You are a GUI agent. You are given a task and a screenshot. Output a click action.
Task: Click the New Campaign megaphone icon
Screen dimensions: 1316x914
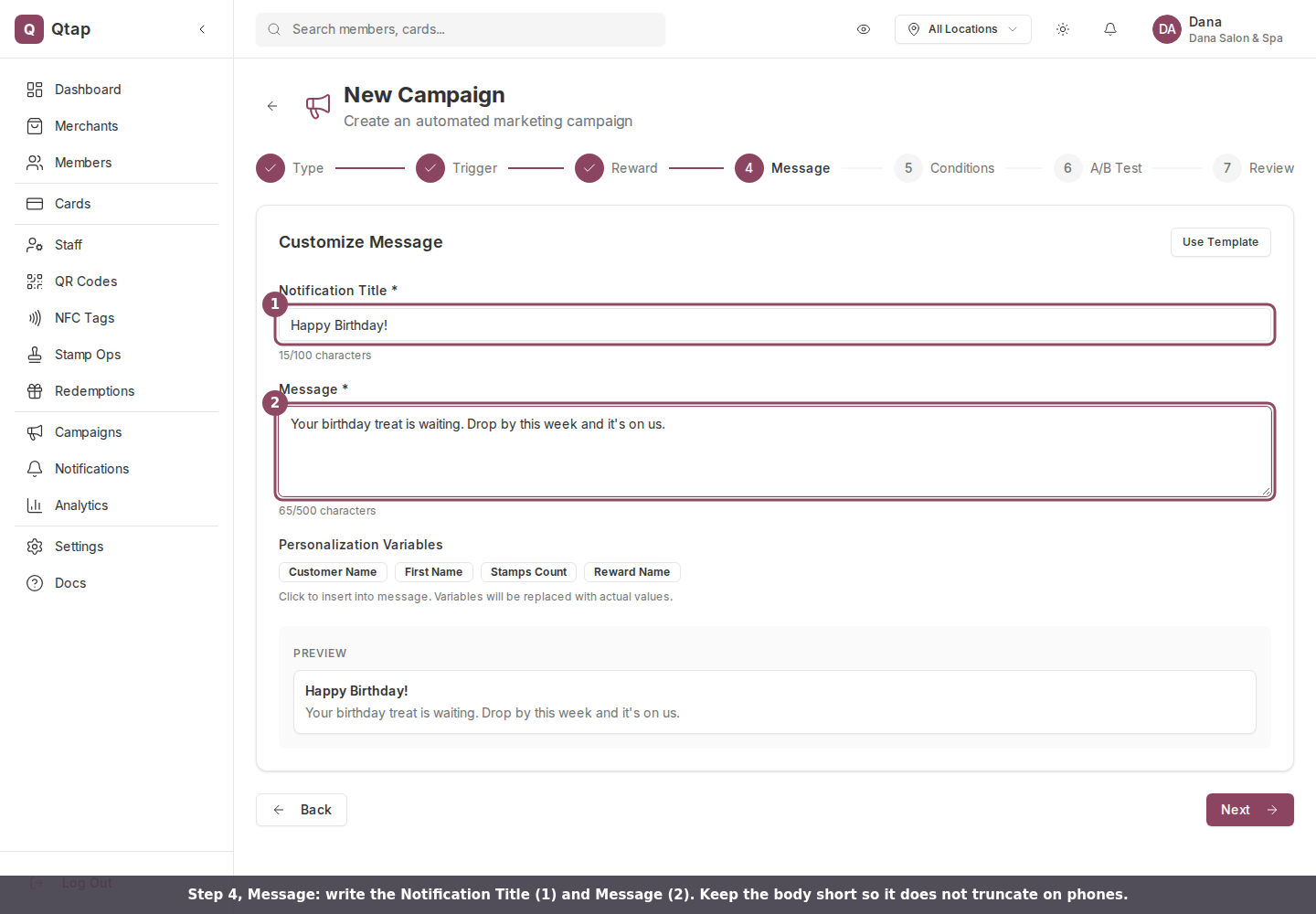pos(318,106)
